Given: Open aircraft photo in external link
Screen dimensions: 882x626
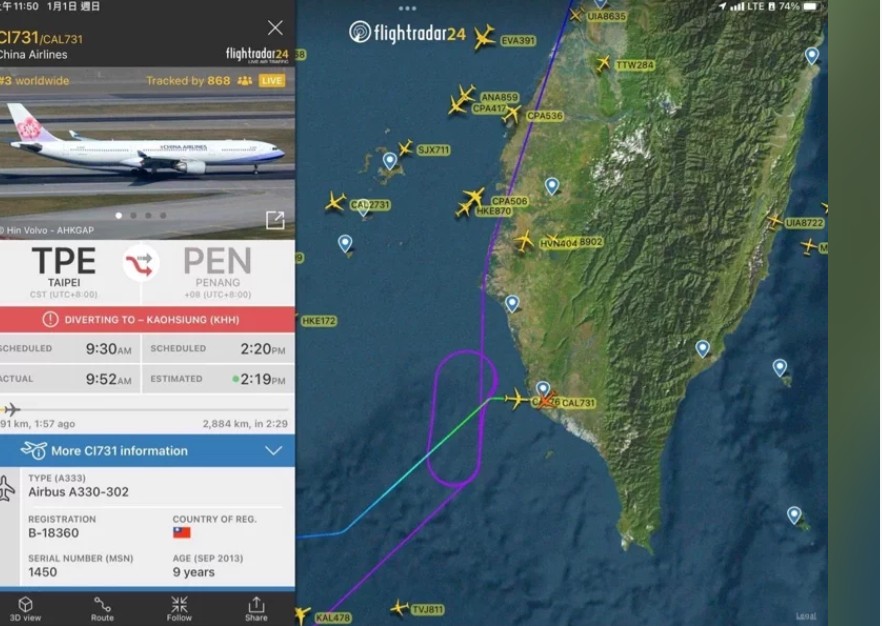Looking at the screenshot, I should point(274,220).
